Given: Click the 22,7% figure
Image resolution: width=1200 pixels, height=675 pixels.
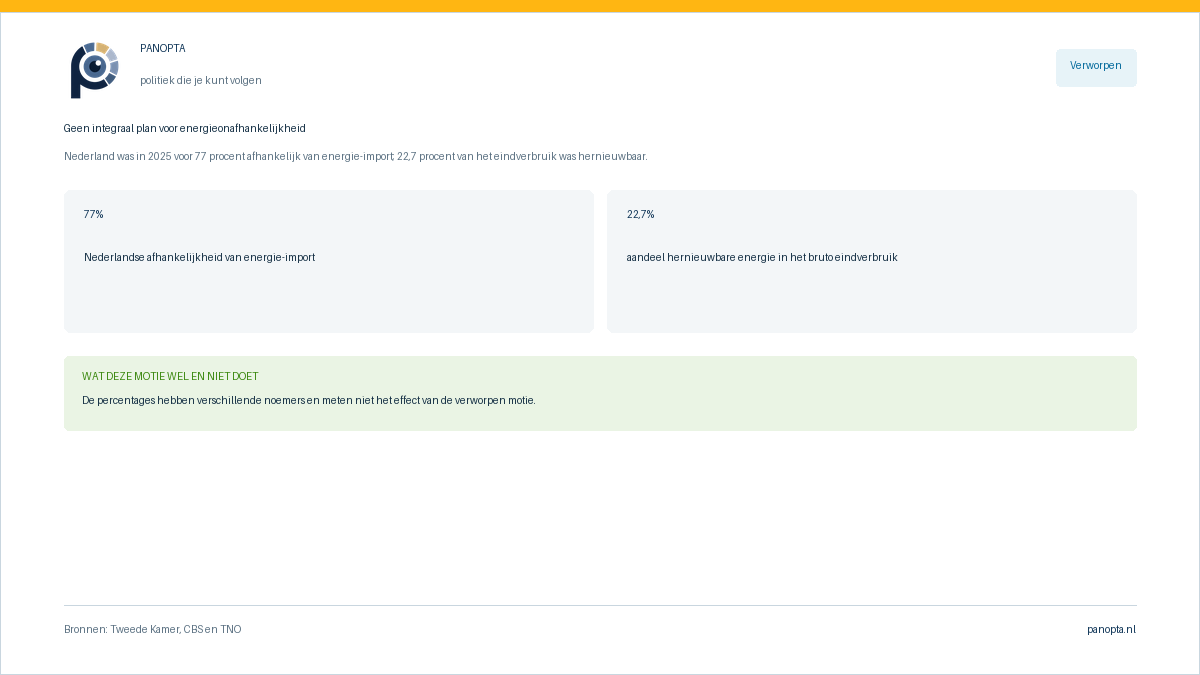Looking at the screenshot, I should (641, 215).
